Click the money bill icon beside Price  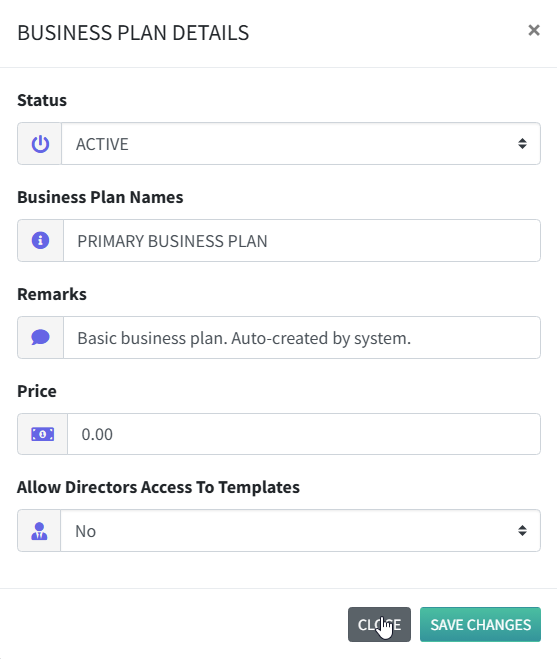(x=42, y=434)
